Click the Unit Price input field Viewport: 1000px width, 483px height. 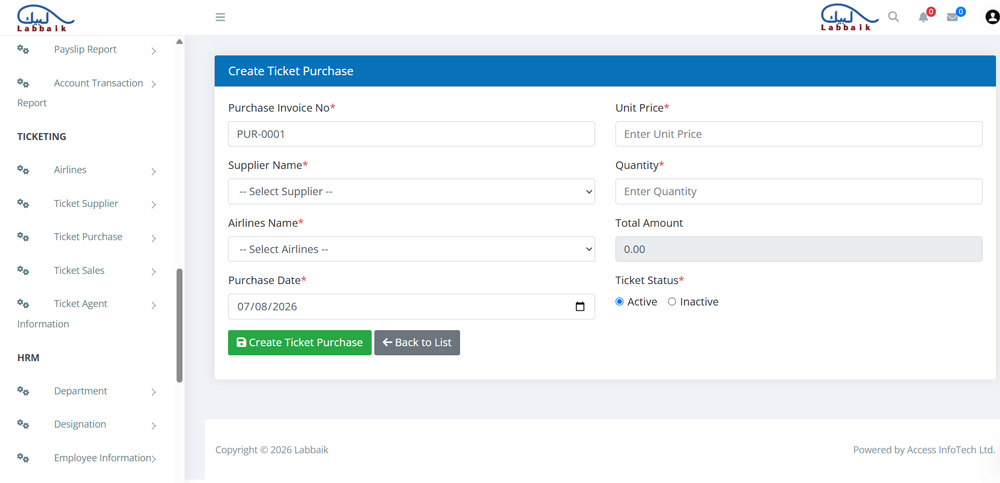coord(798,134)
